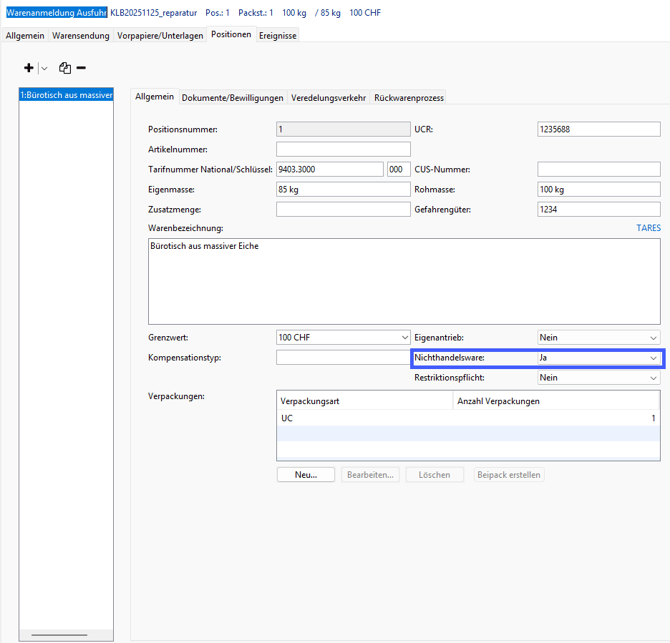Go to the Rückwarenprozess tab
Image resolution: width=670 pixels, height=643 pixels.
pos(409,98)
